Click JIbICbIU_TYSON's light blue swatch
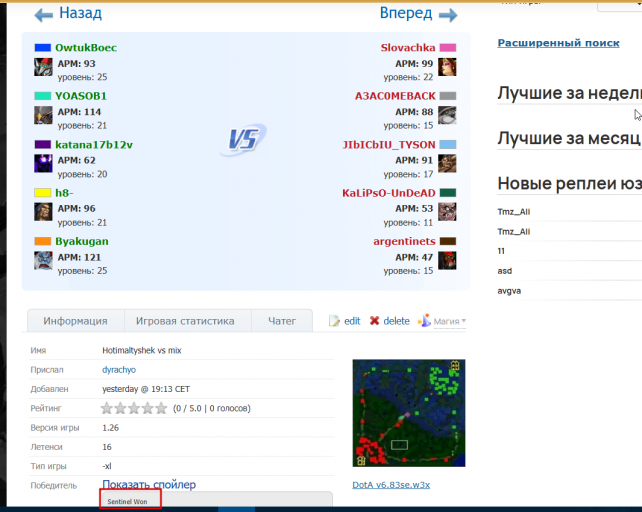642x512 pixels. coord(448,144)
